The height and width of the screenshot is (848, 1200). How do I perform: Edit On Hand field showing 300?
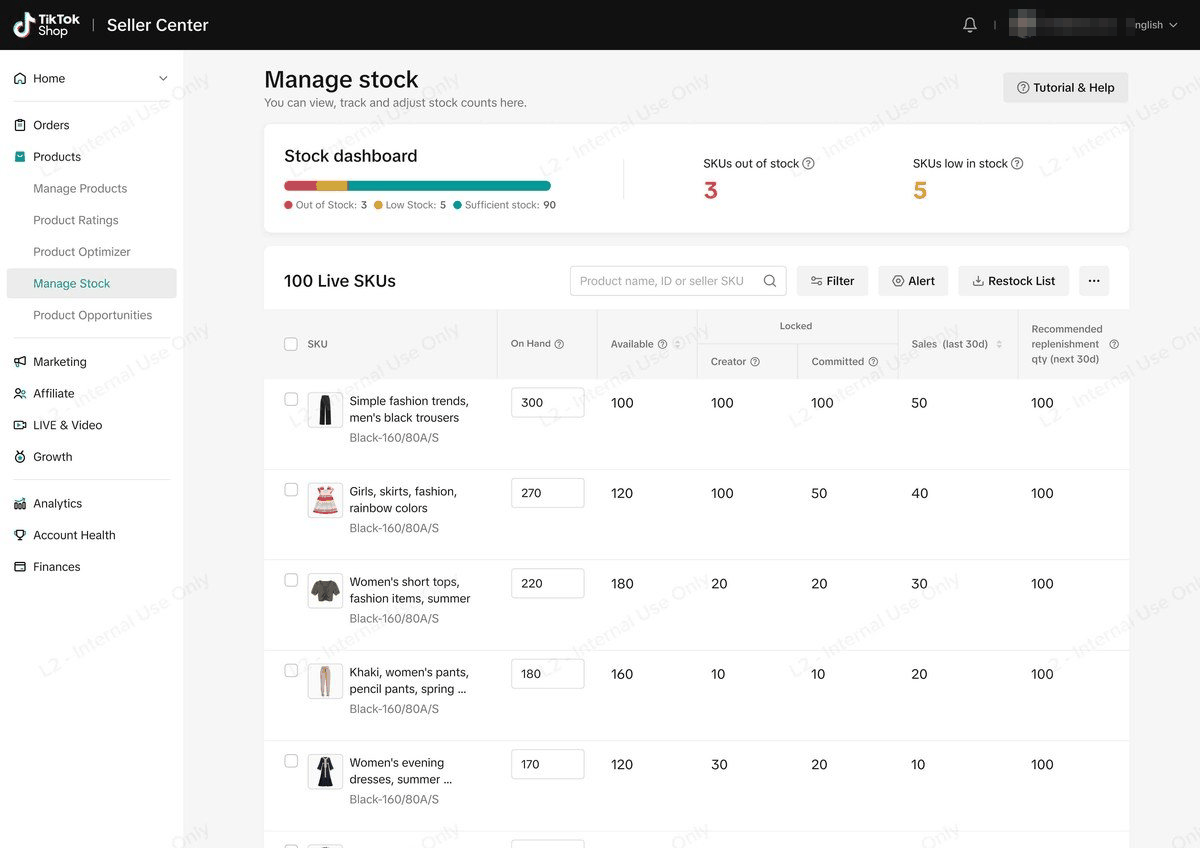547,403
